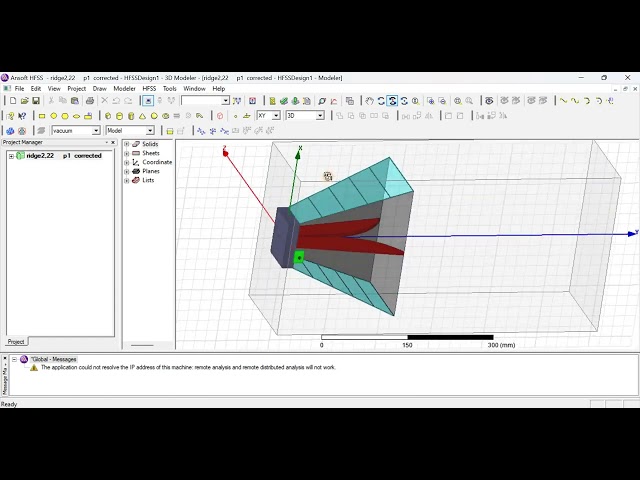Screen dimensions: 640x480
Task: Open the HFSS menu
Action: pyautogui.click(x=149, y=89)
